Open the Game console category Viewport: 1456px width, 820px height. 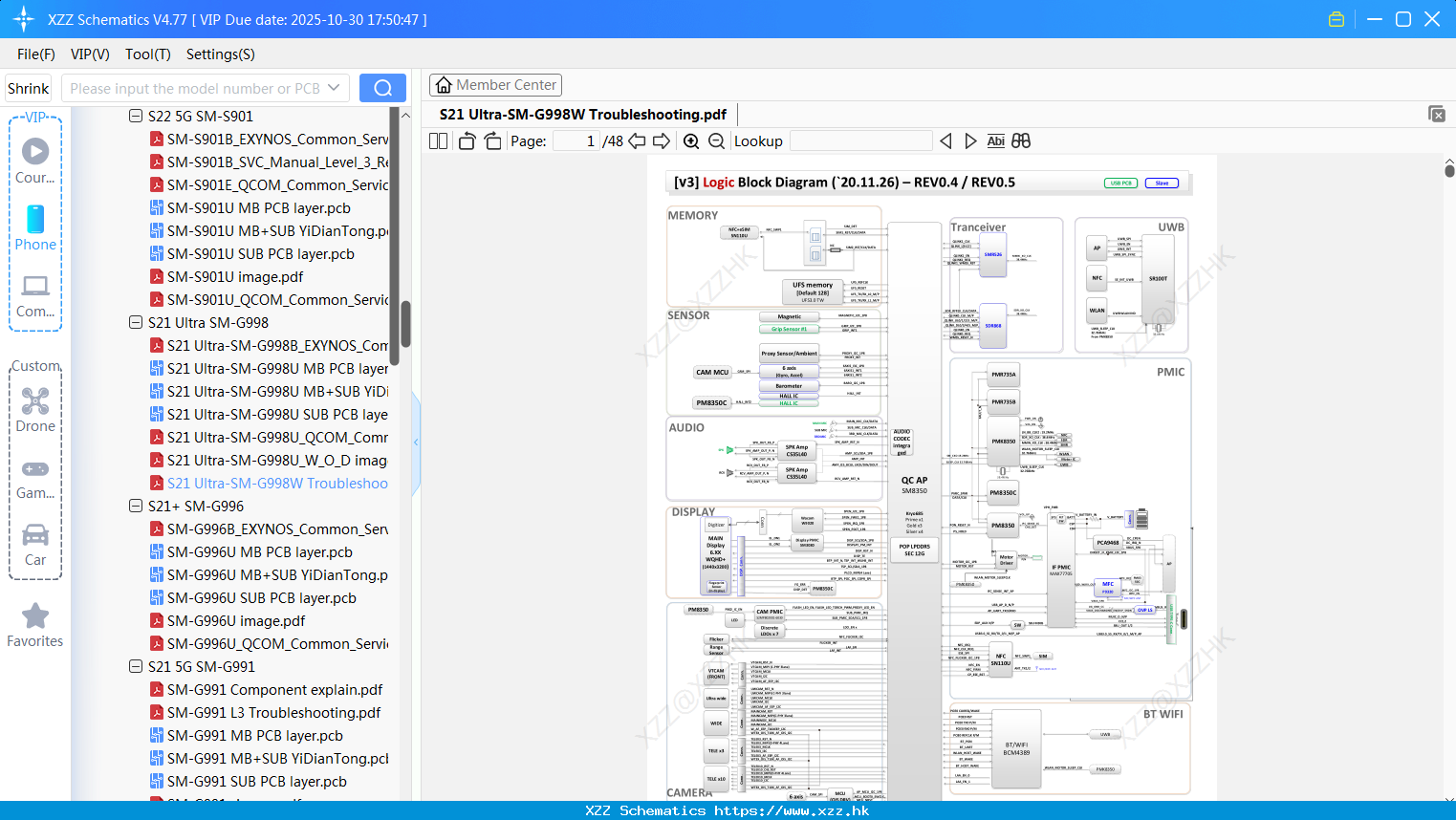(x=35, y=478)
